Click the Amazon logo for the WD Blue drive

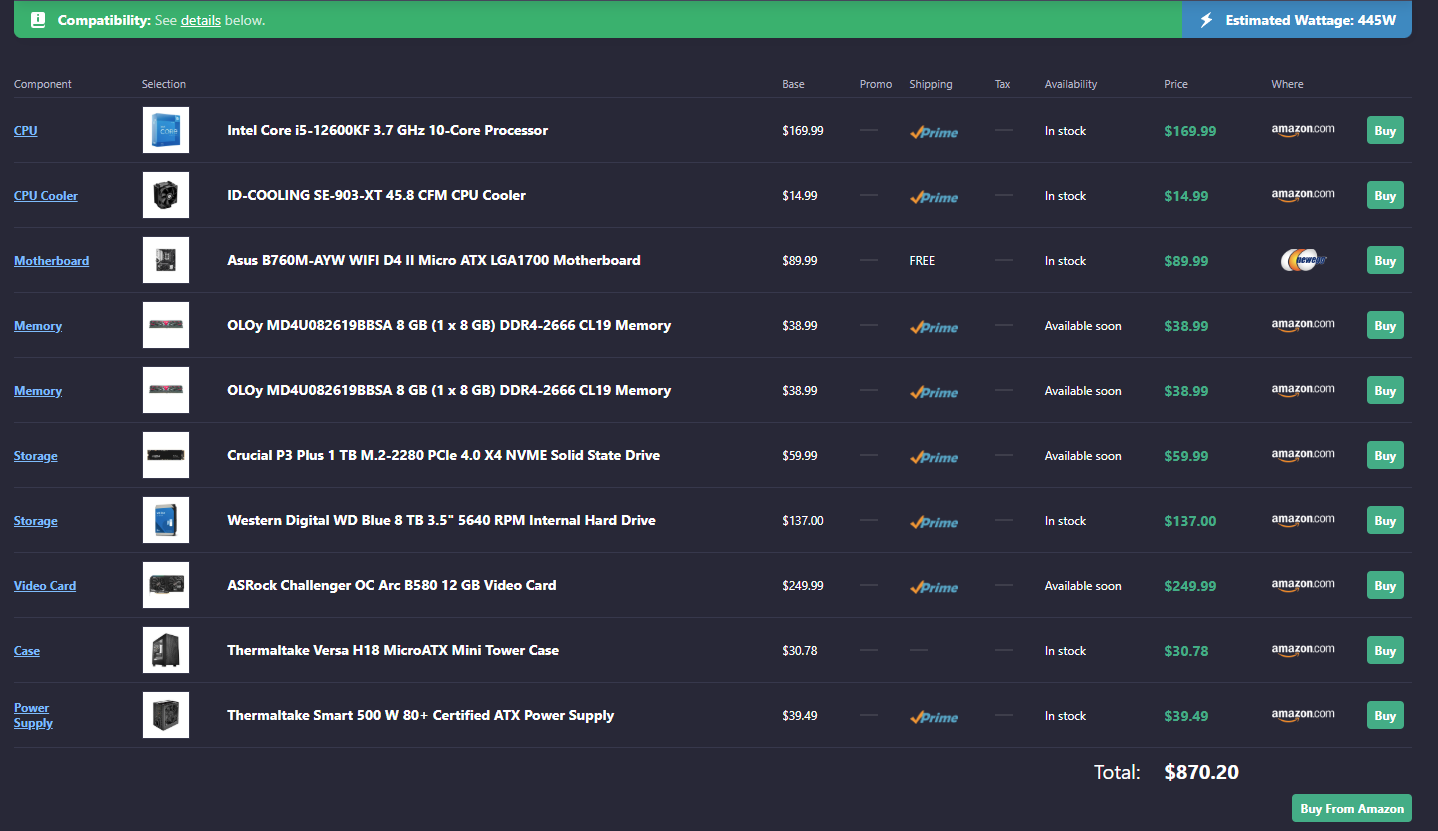(1303, 520)
